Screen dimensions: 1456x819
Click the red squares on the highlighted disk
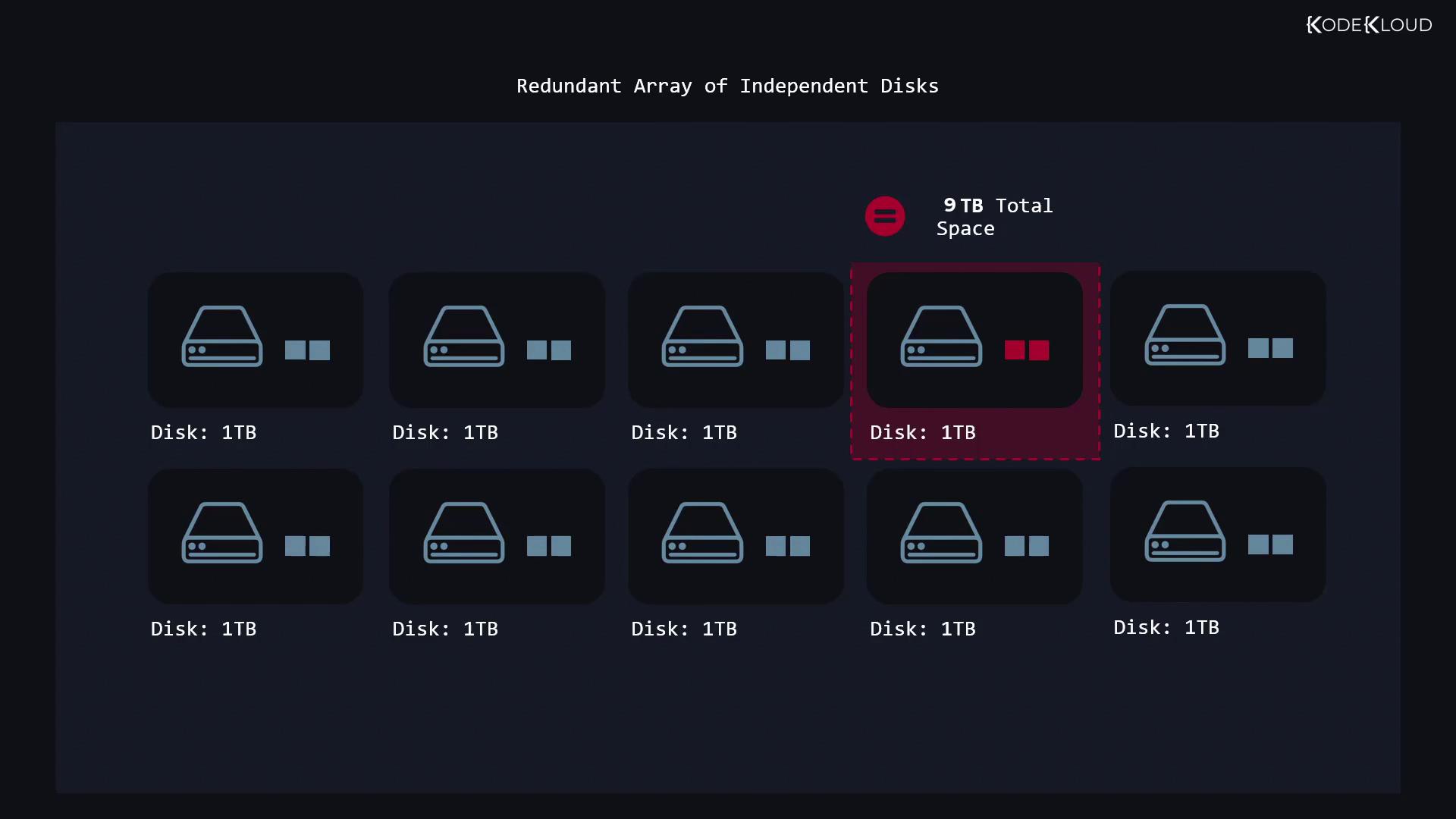tap(1027, 350)
